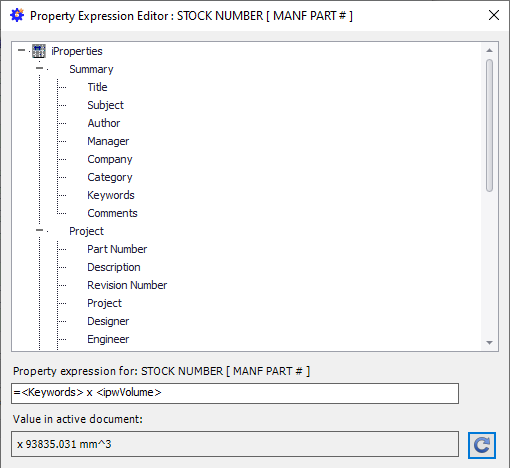This screenshot has height=468, width=510.
Task: Select the Title property
Action: pos(97,87)
